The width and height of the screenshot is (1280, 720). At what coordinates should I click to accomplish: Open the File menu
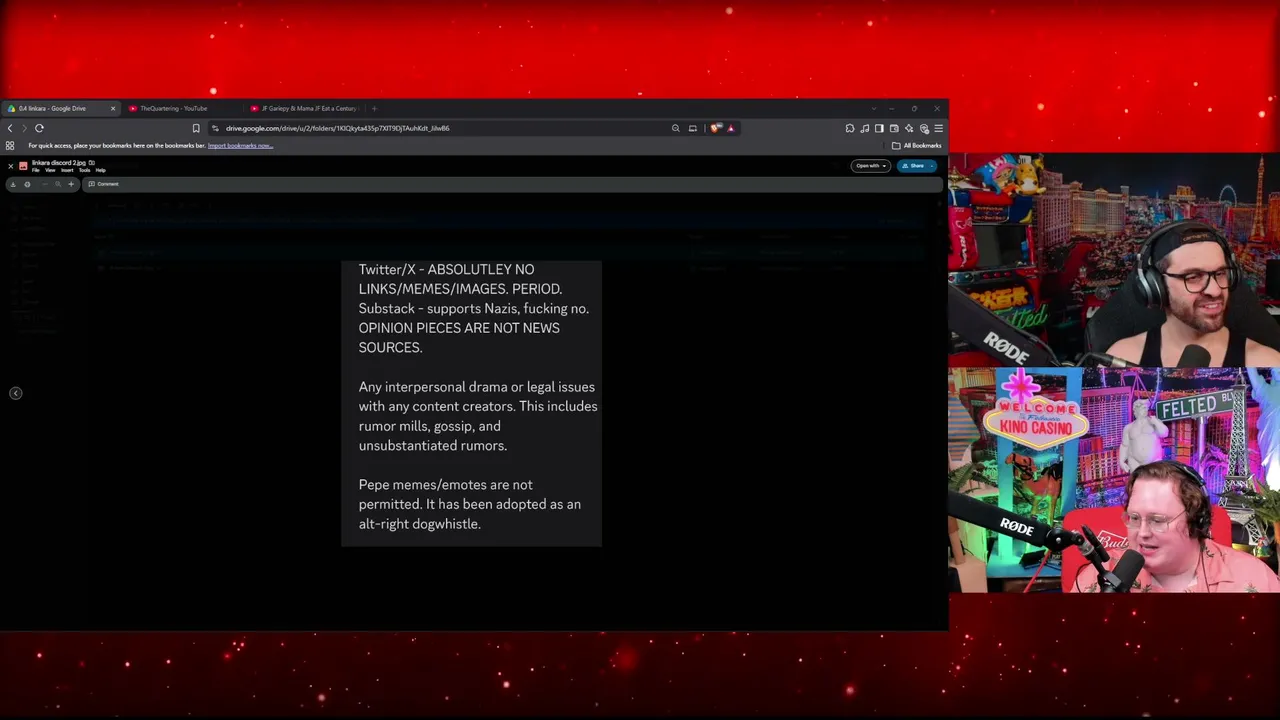point(35,171)
